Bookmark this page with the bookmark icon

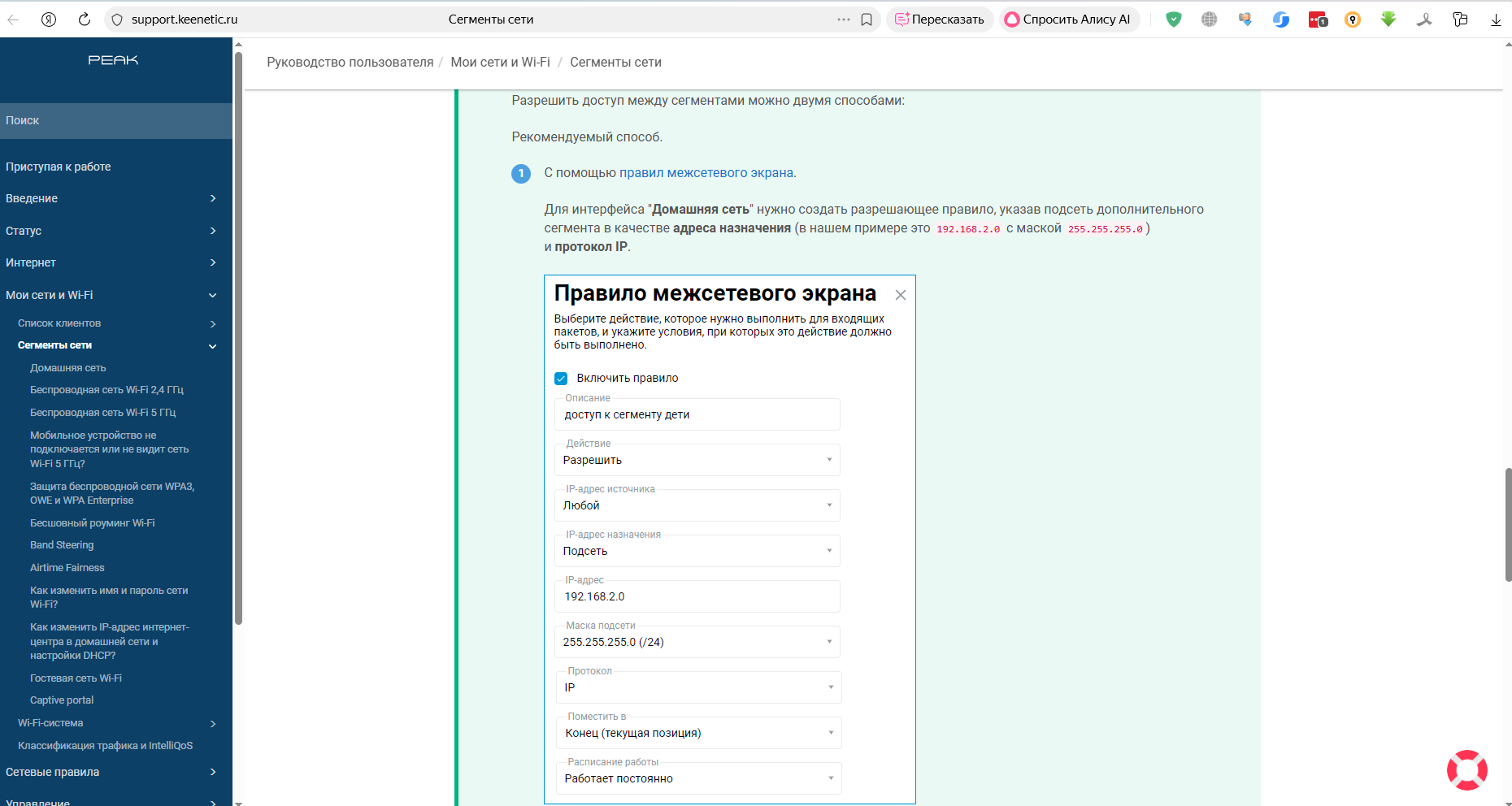click(x=867, y=19)
